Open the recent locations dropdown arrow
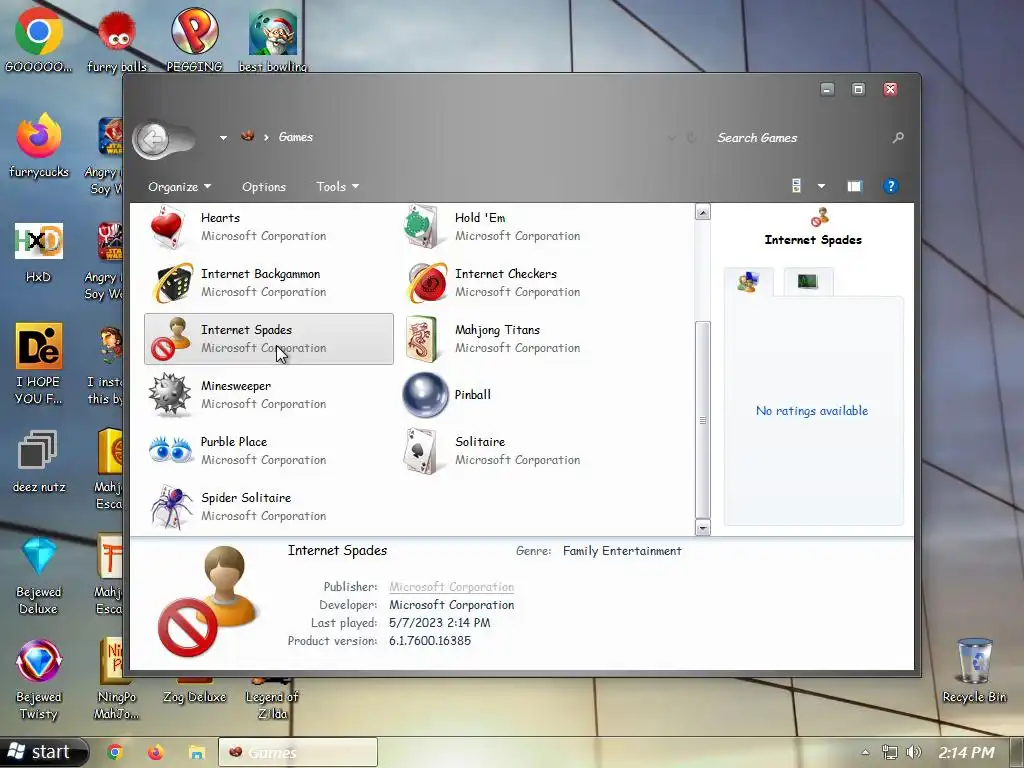Image resolution: width=1024 pixels, height=768 pixels. pos(223,138)
